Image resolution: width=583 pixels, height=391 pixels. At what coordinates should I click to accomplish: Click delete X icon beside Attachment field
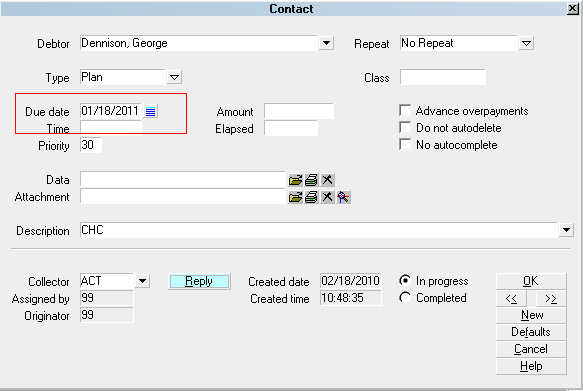327,197
